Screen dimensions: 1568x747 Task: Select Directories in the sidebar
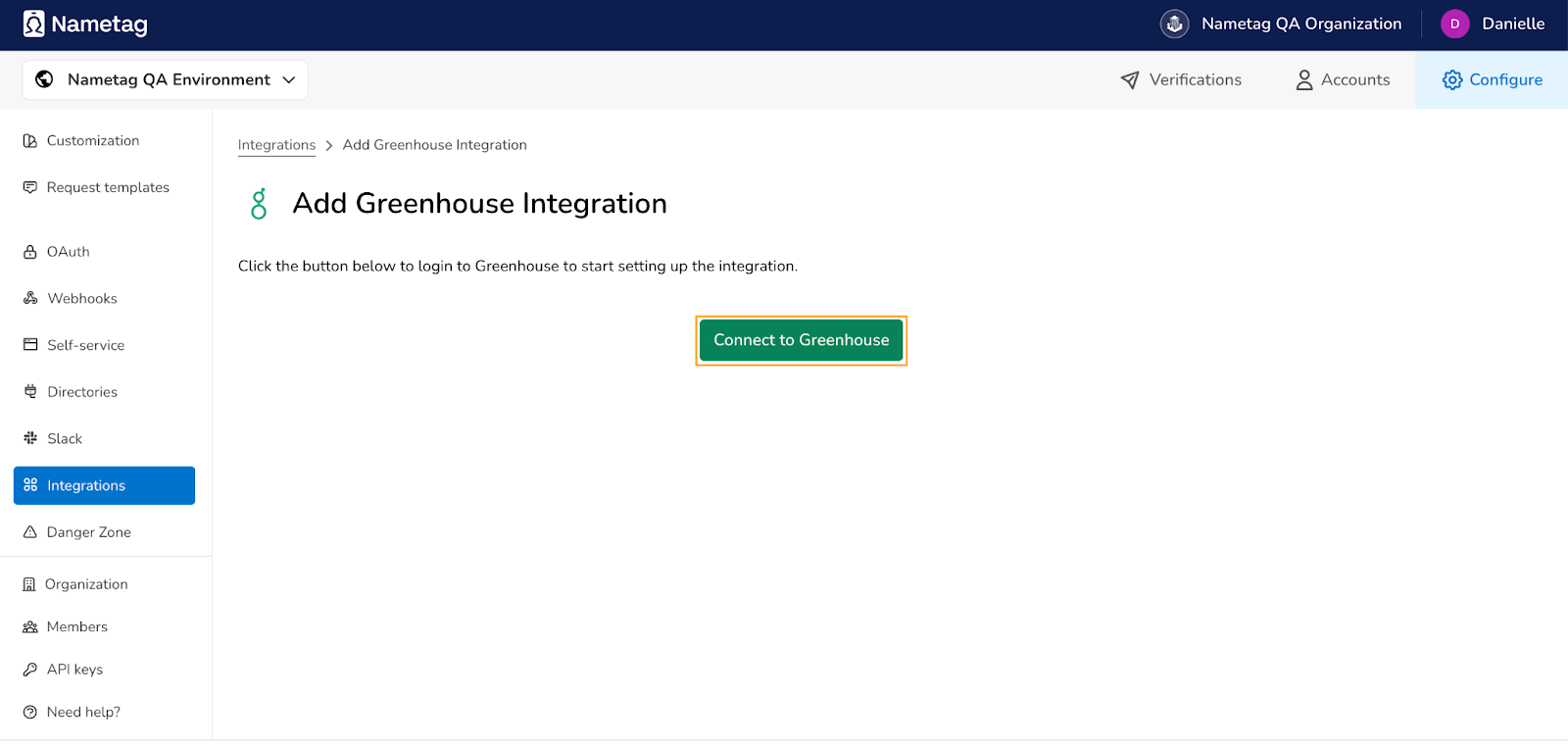[82, 392]
